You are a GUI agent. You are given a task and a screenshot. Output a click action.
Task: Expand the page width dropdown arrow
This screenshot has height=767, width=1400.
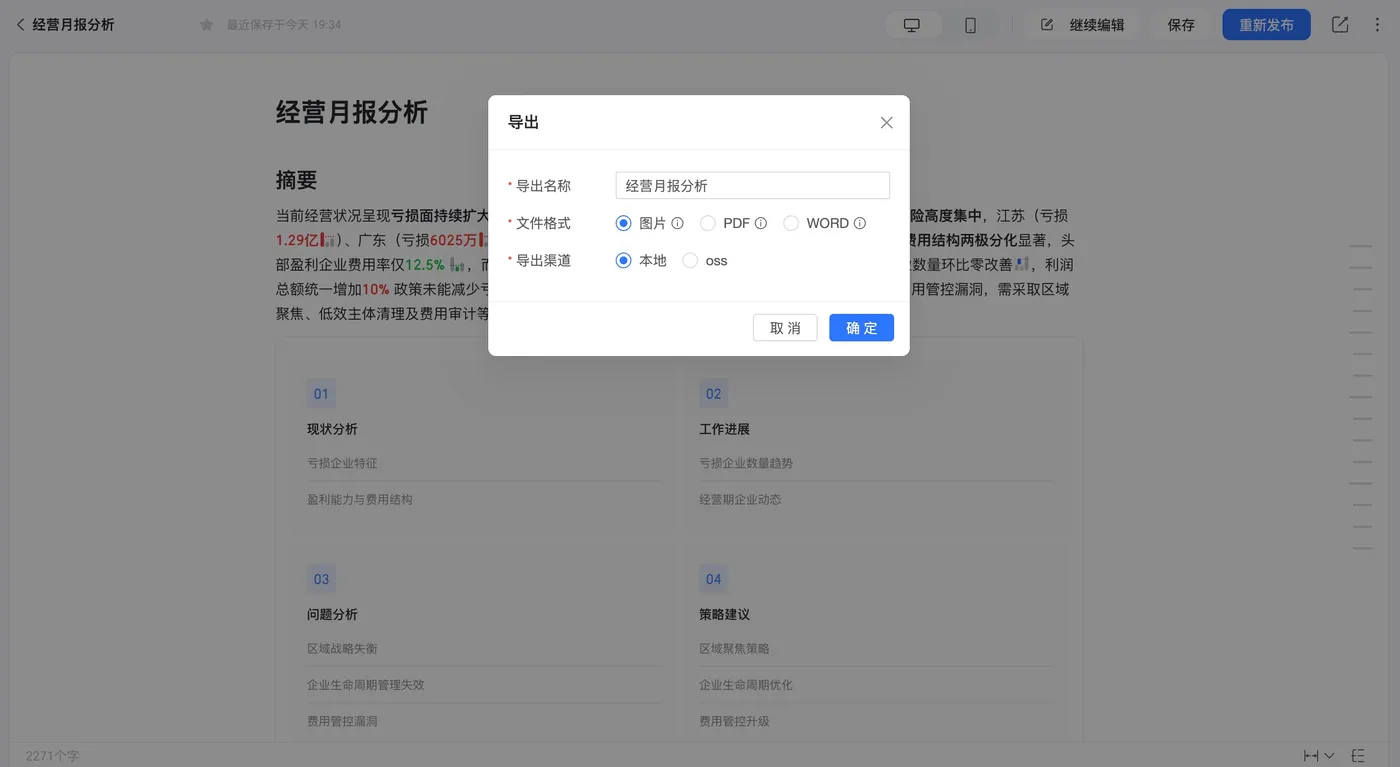coord(1329,756)
